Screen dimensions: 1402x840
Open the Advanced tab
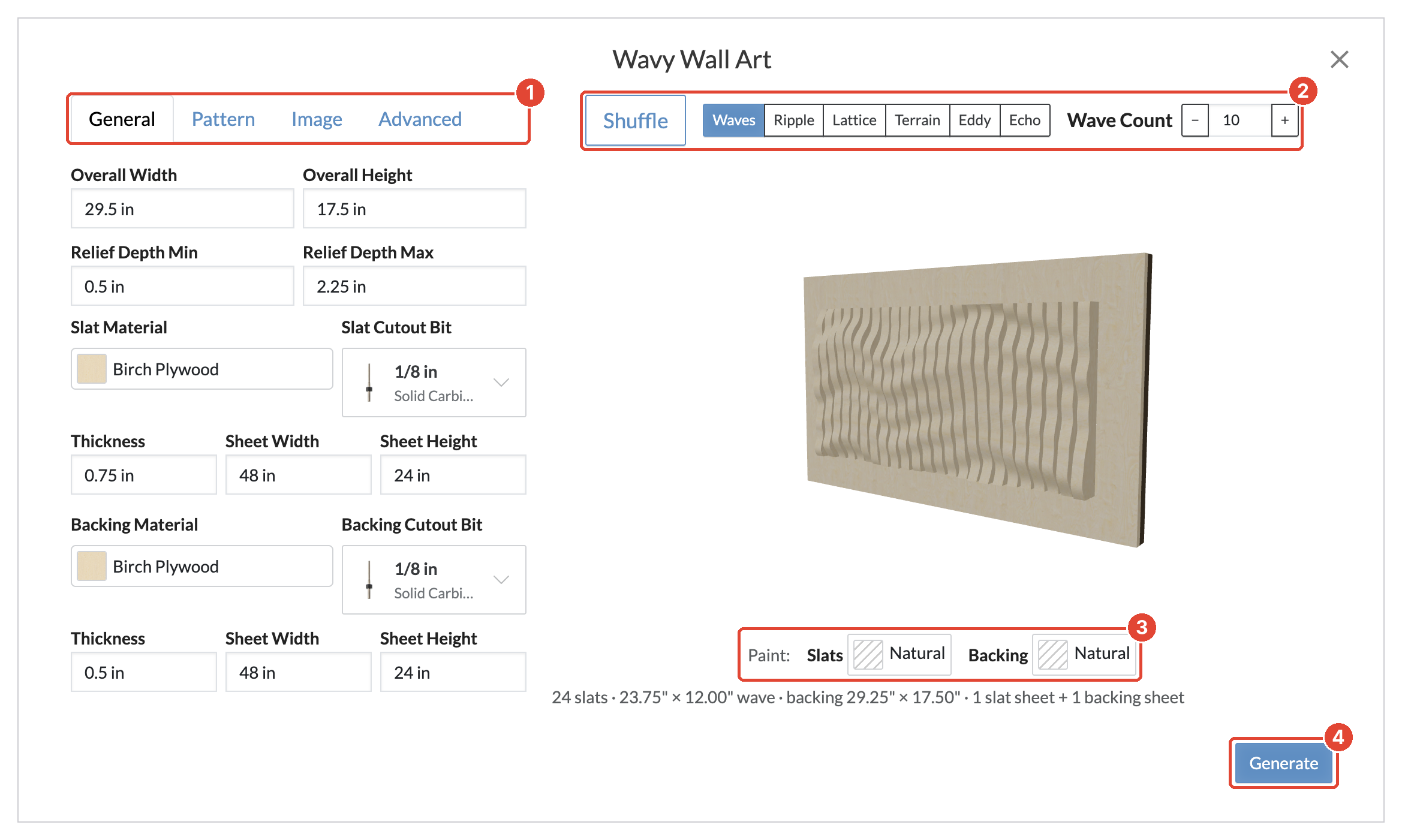[420, 119]
